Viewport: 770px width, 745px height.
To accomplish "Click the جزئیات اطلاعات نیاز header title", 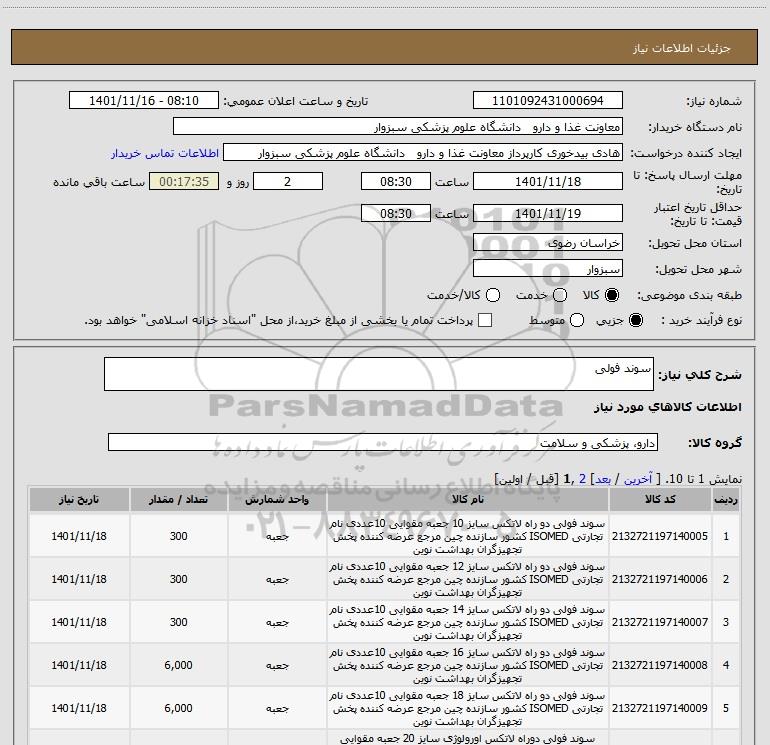I will pos(682,48).
